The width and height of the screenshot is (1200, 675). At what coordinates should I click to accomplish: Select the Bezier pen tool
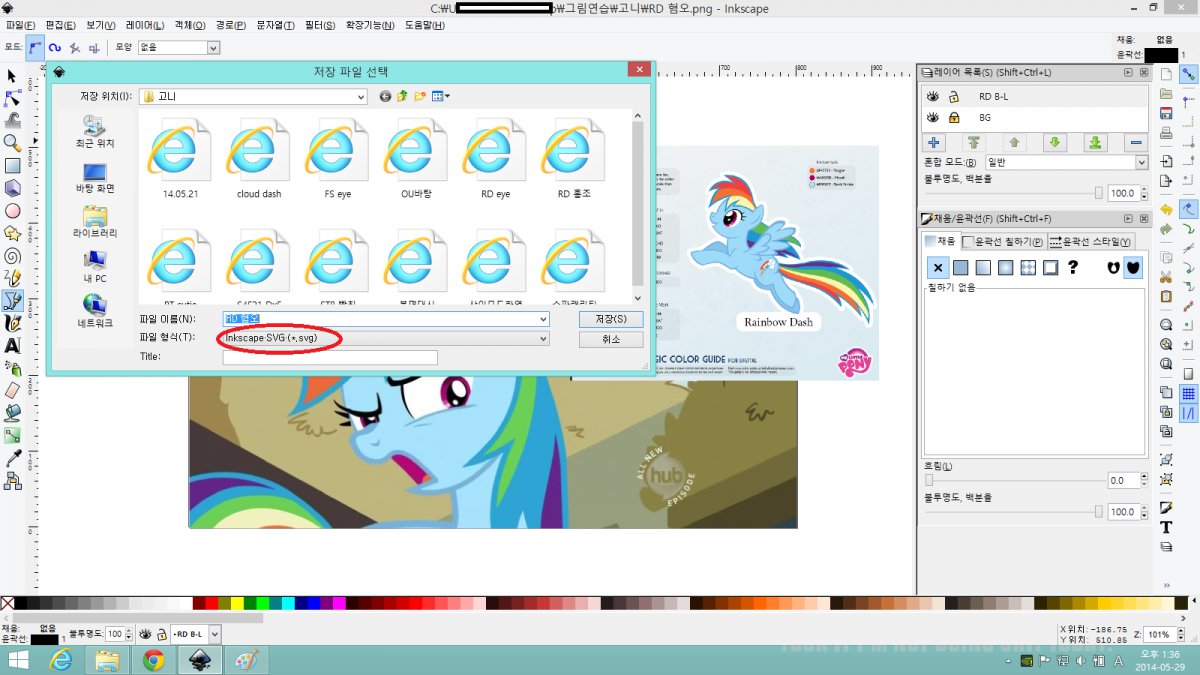coord(13,300)
